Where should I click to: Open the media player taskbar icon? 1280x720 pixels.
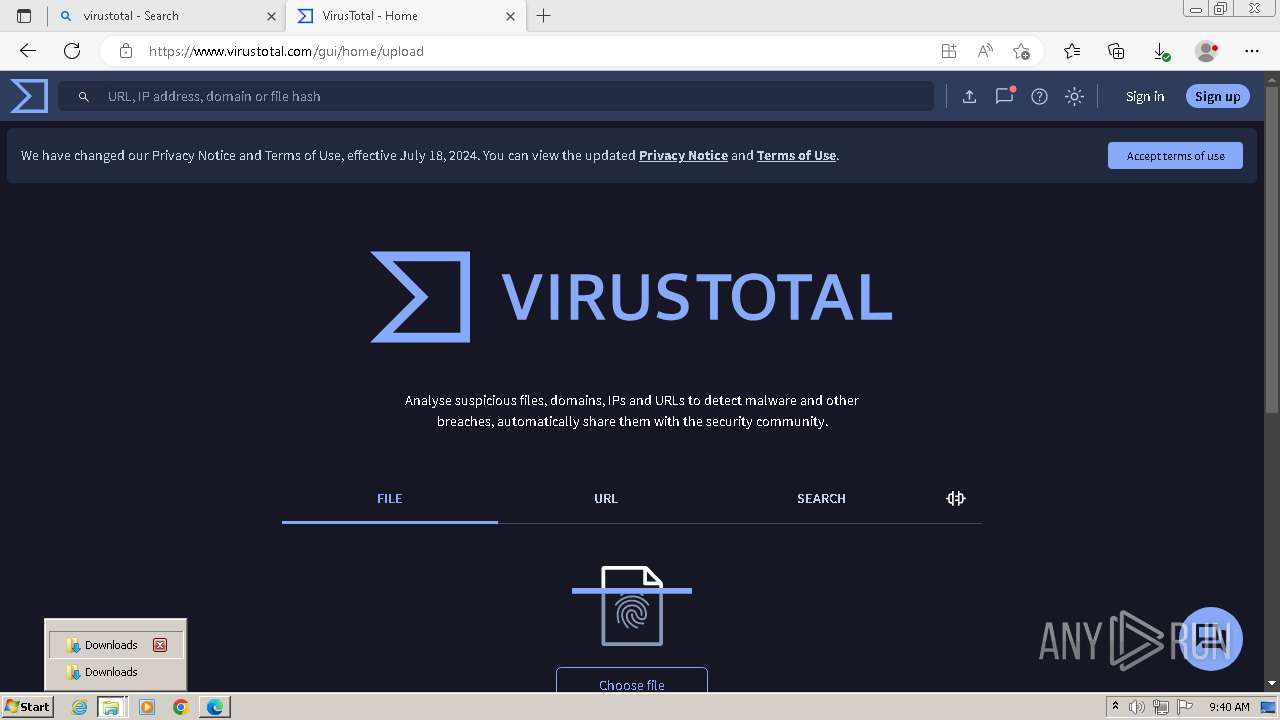(147, 707)
